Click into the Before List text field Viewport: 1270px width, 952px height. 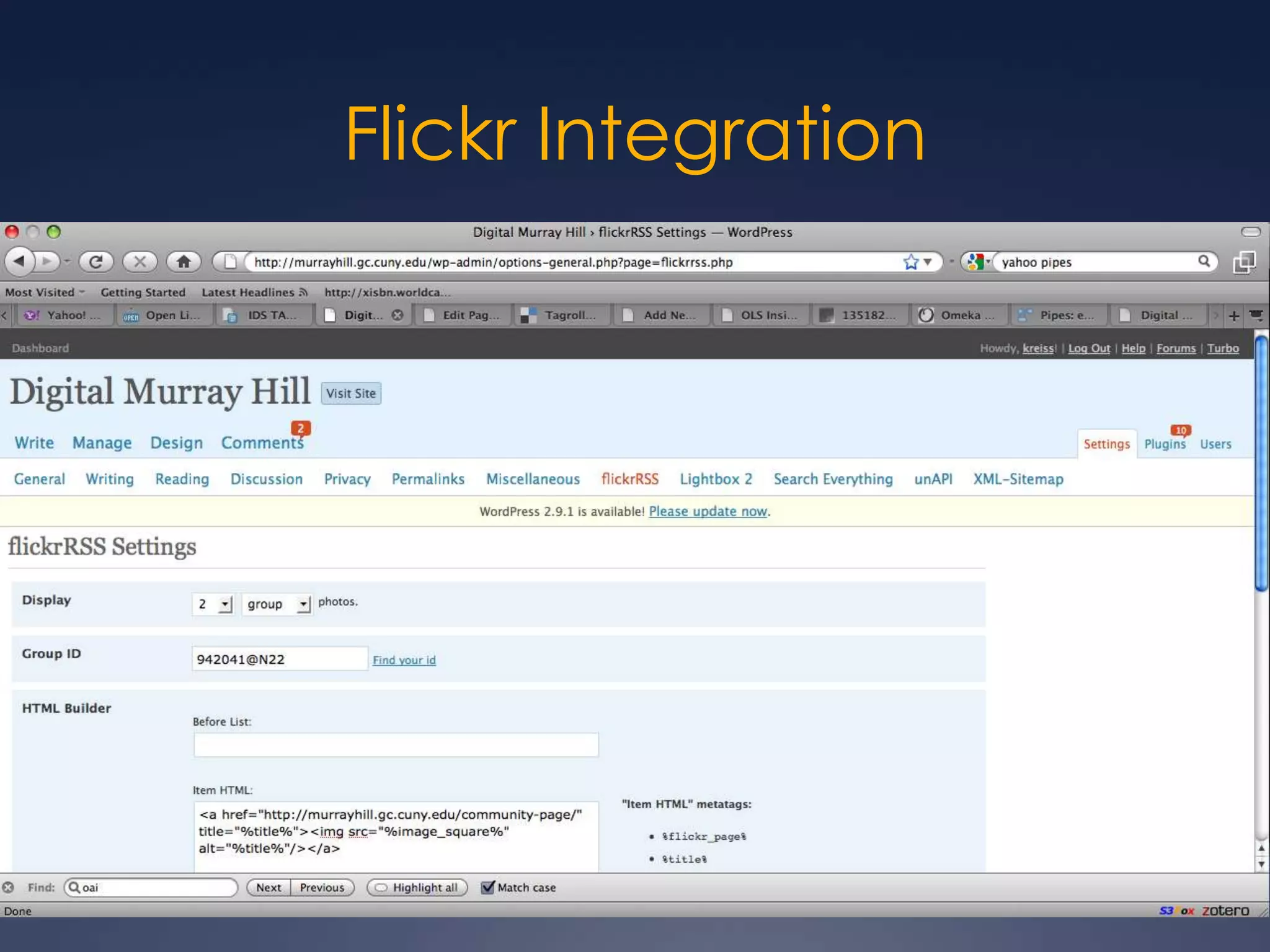pyautogui.click(x=396, y=744)
